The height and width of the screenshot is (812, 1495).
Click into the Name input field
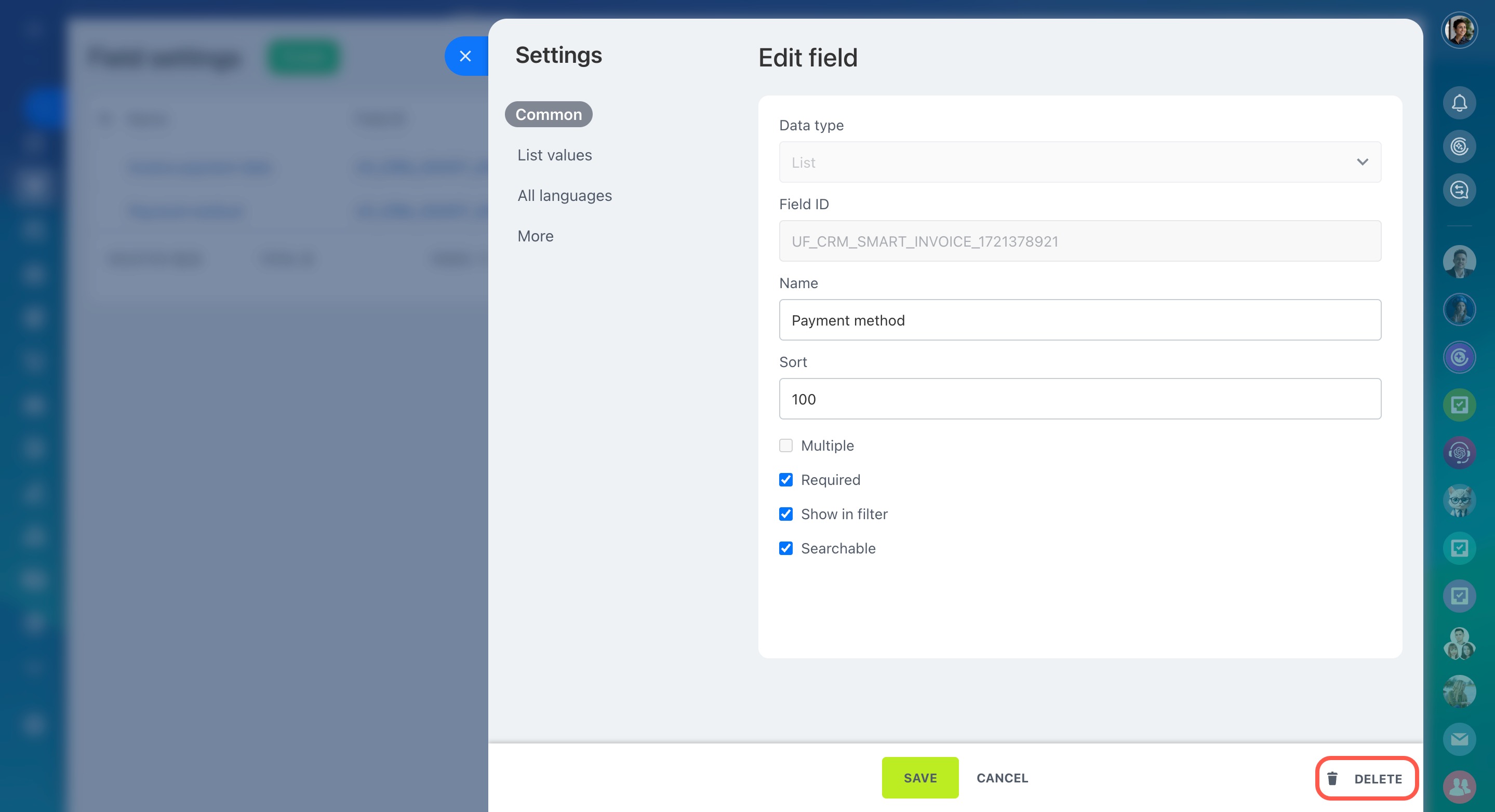pyautogui.click(x=1079, y=320)
